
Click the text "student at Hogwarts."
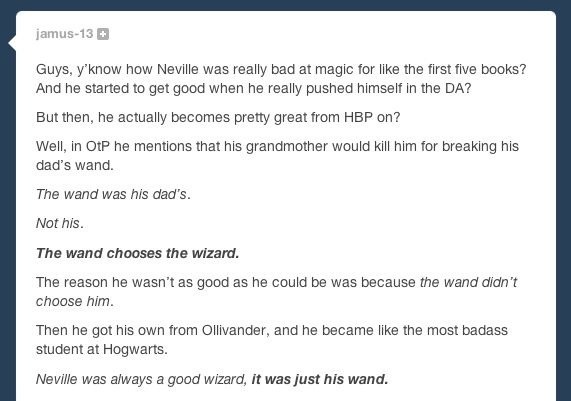tap(102, 349)
